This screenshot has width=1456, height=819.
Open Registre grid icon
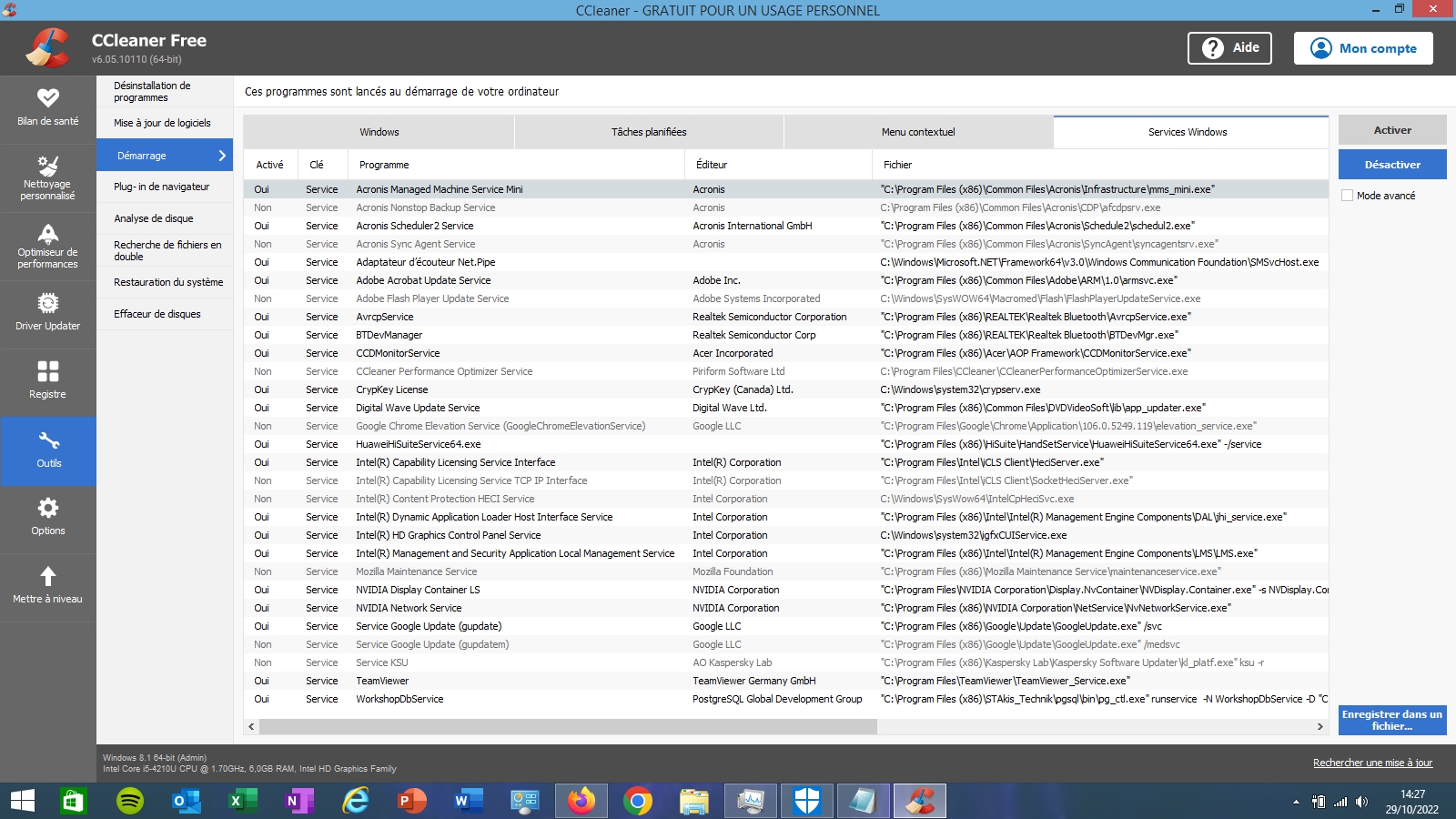tap(48, 371)
